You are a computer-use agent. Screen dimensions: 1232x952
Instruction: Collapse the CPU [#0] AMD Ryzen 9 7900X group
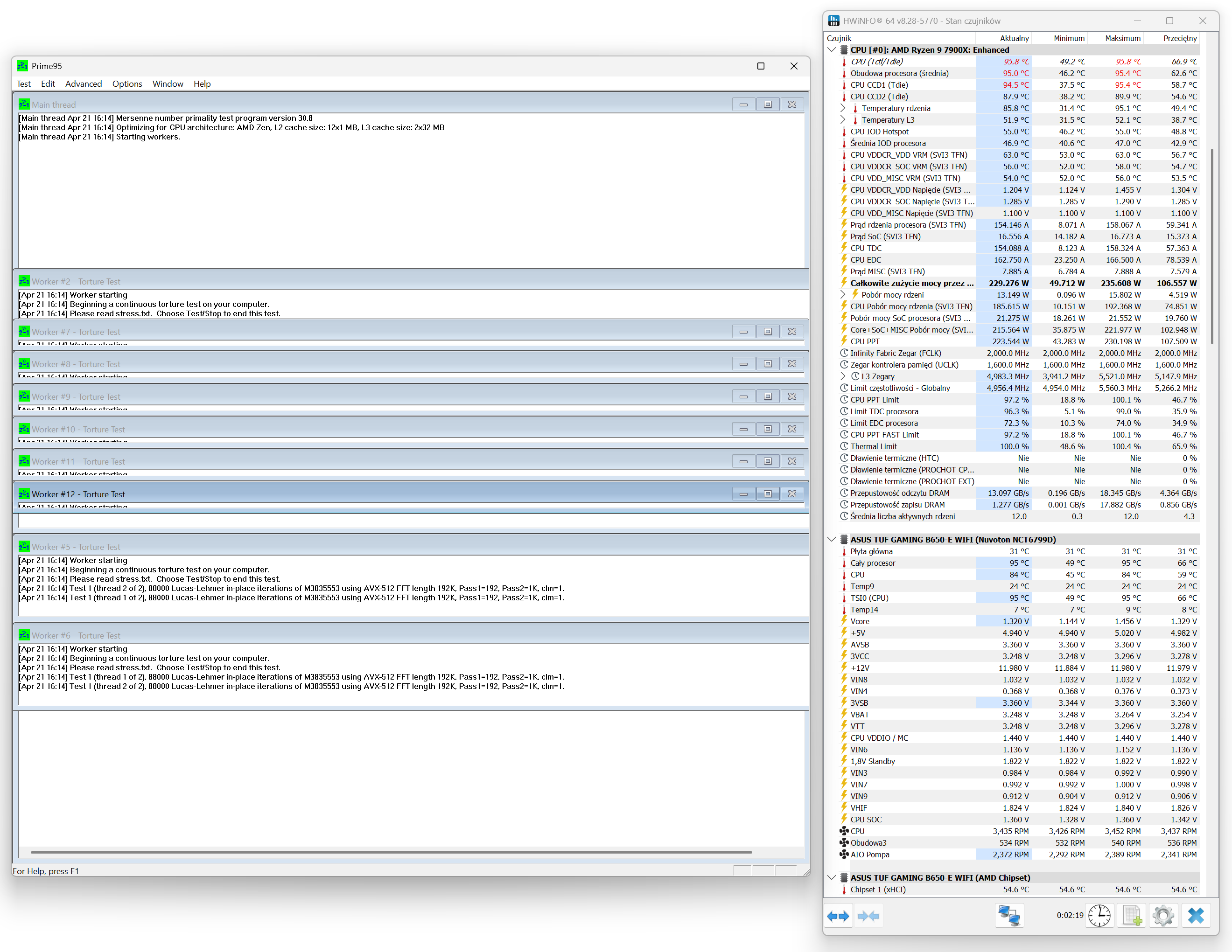(x=831, y=49)
